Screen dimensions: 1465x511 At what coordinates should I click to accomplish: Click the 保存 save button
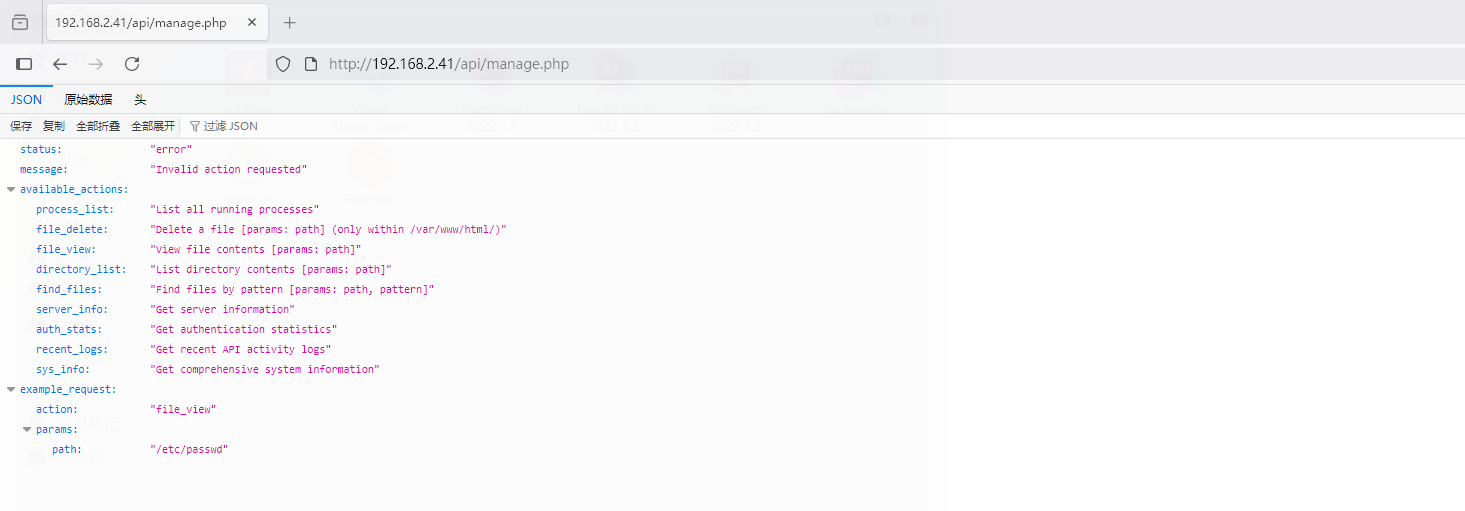pos(21,126)
